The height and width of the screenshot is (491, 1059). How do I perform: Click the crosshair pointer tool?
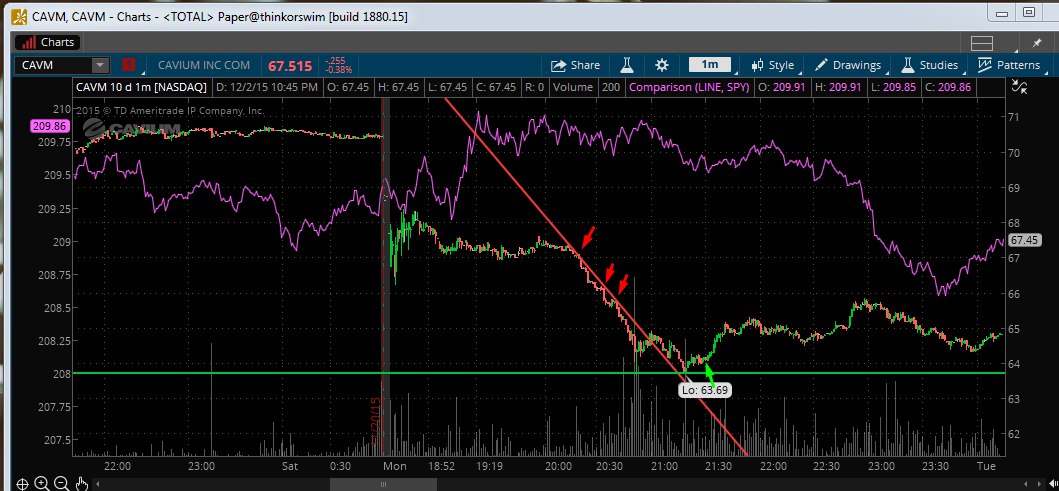point(22,483)
